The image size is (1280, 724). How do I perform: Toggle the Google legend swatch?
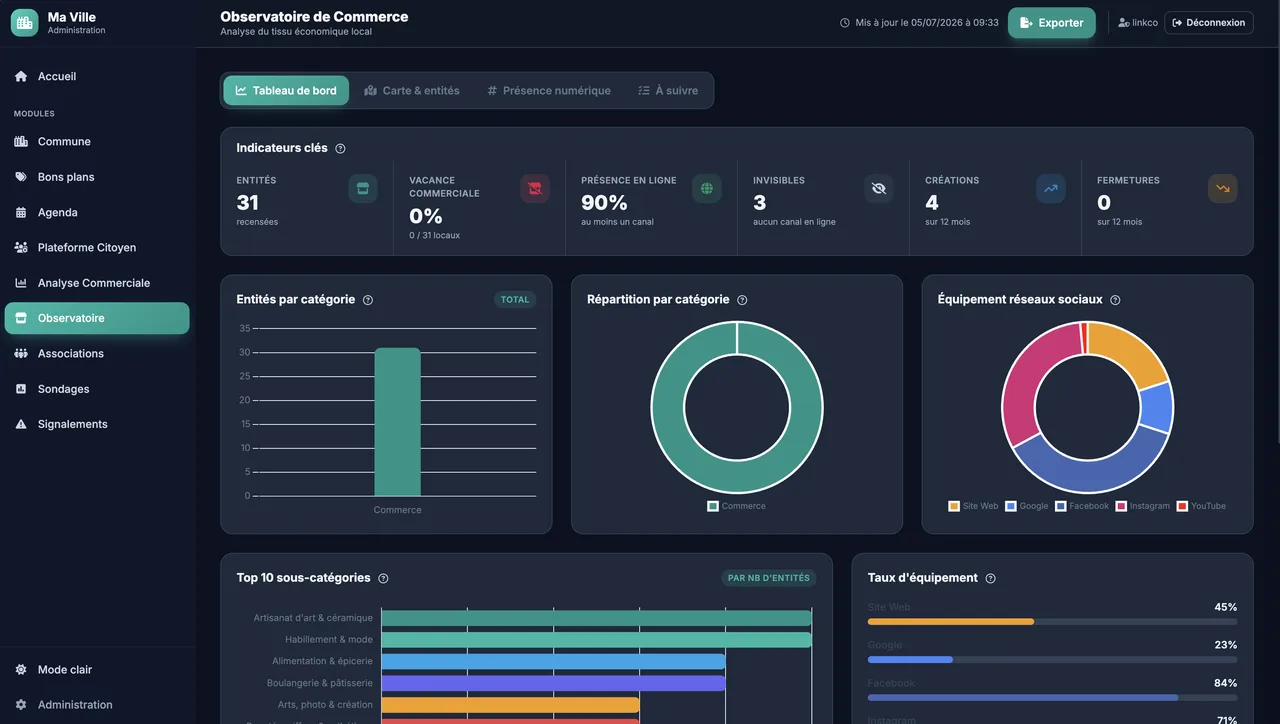(x=1011, y=506)
